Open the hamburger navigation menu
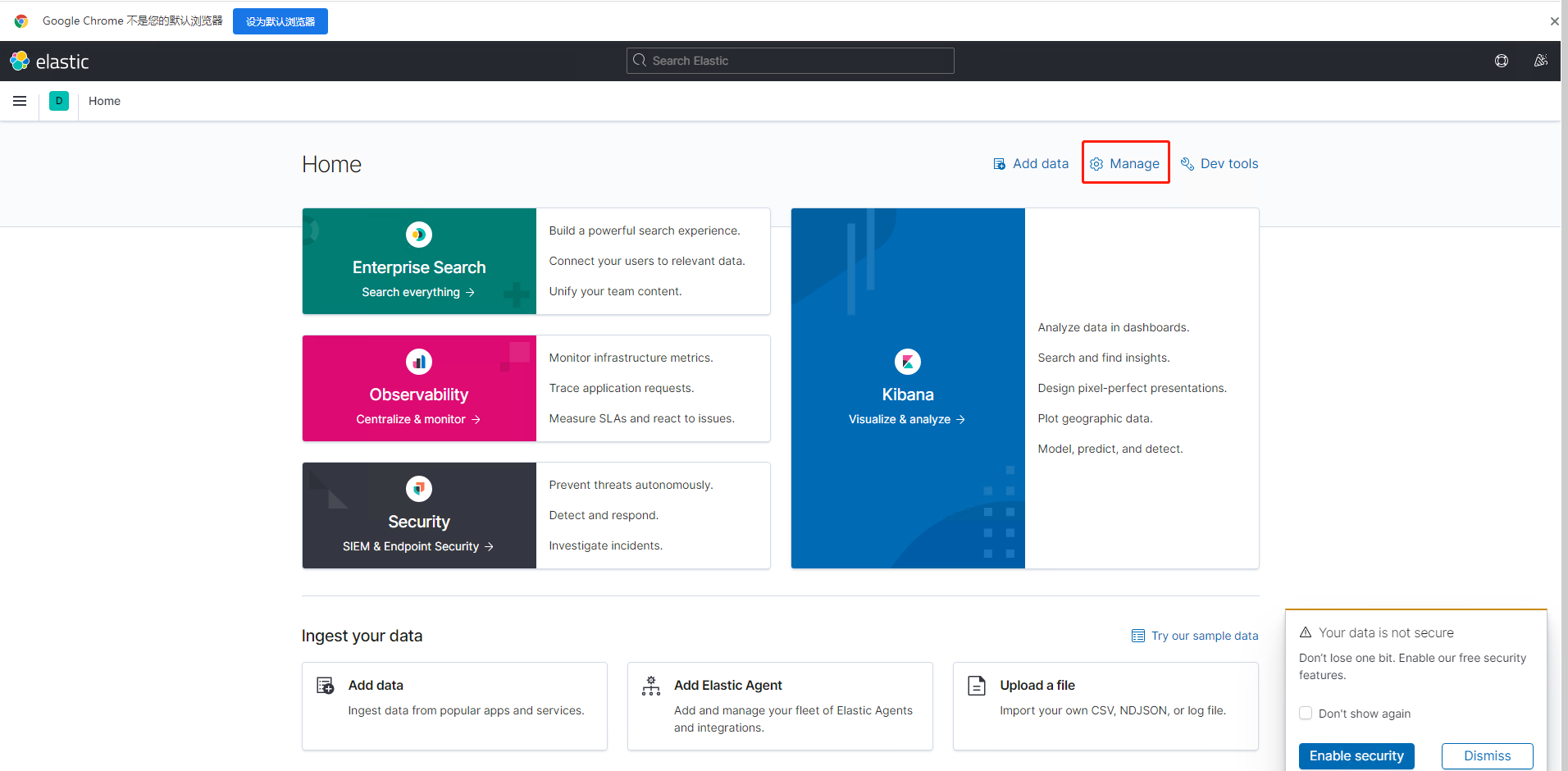This screenshot has height=771, width=1568. (x=20, y=101)
